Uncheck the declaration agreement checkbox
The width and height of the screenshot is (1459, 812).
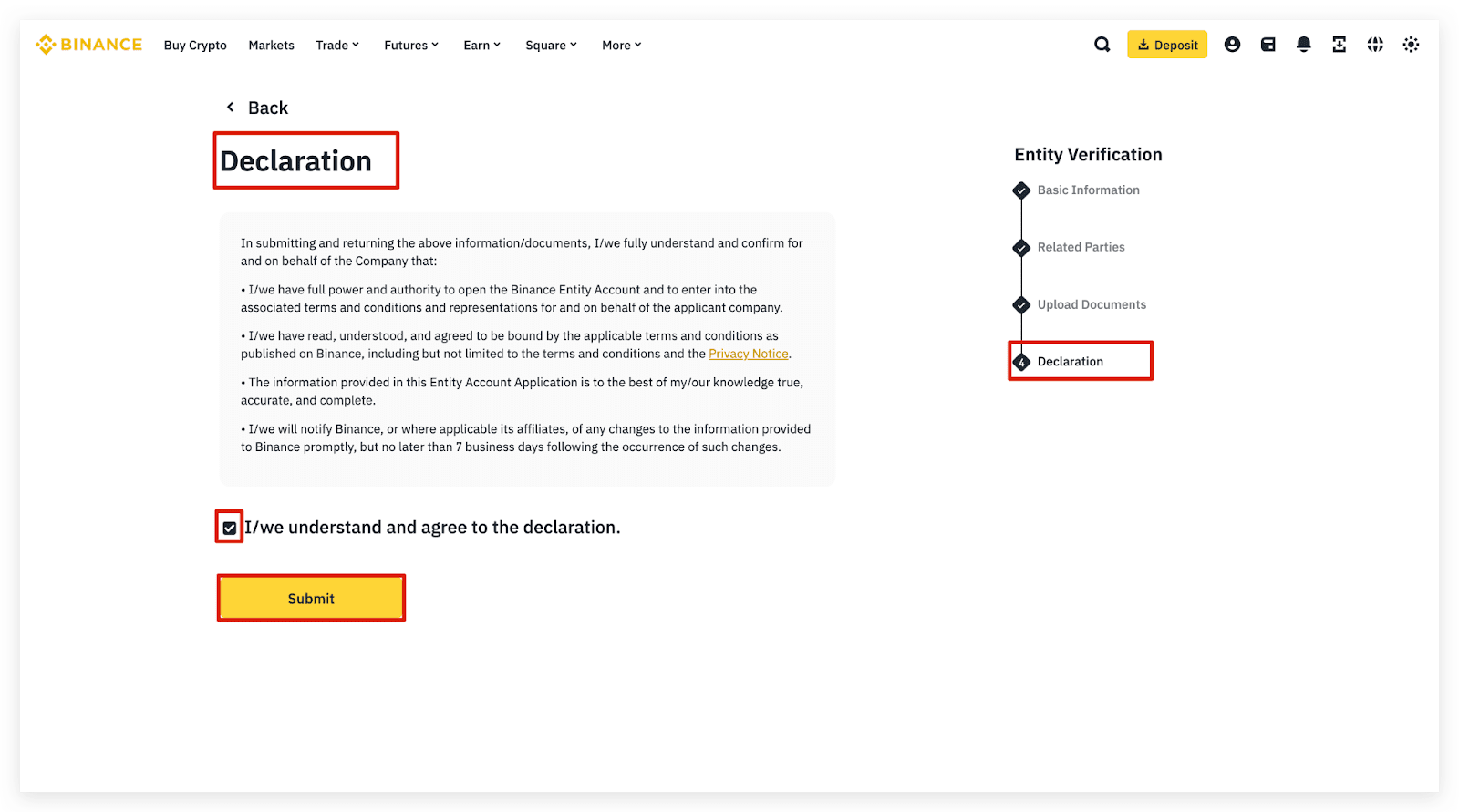230,528
